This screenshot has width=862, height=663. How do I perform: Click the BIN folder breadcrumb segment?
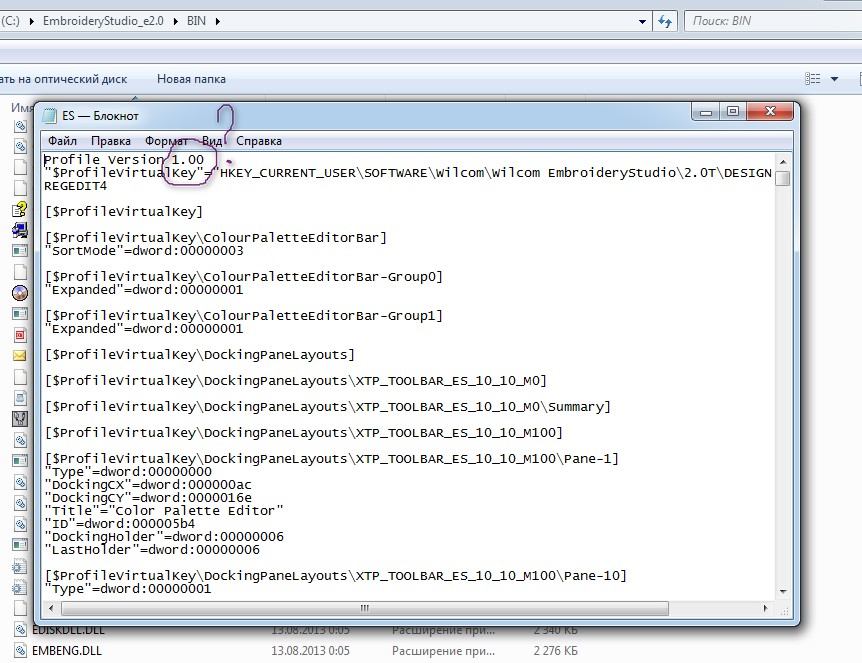point(196,21)
